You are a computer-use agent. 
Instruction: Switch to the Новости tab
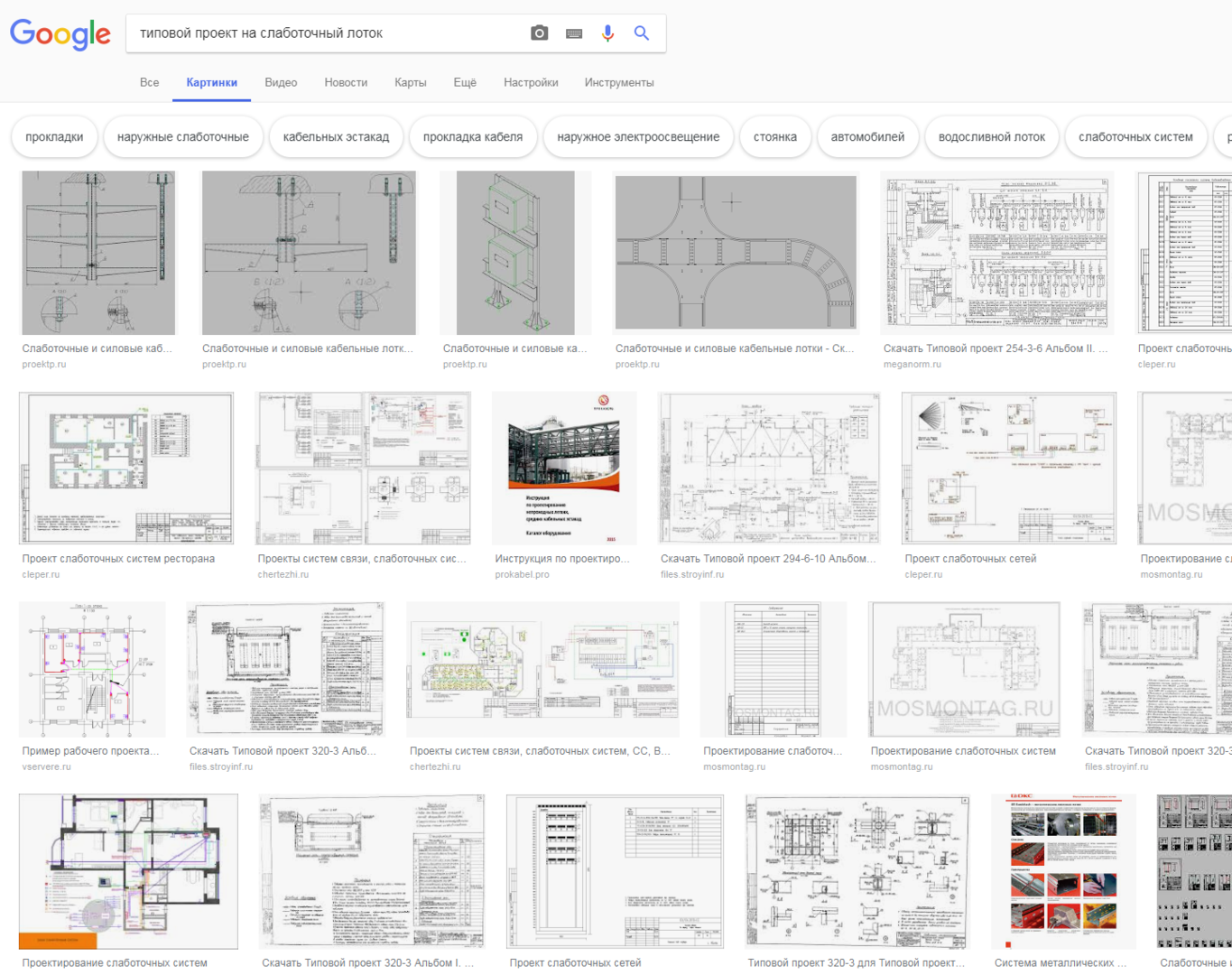[346, 82]
